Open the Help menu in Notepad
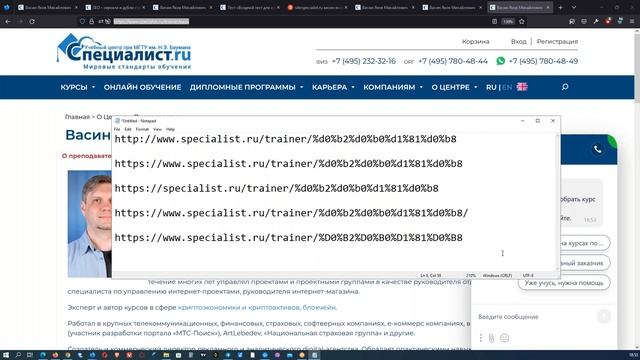 coord(170,129)
